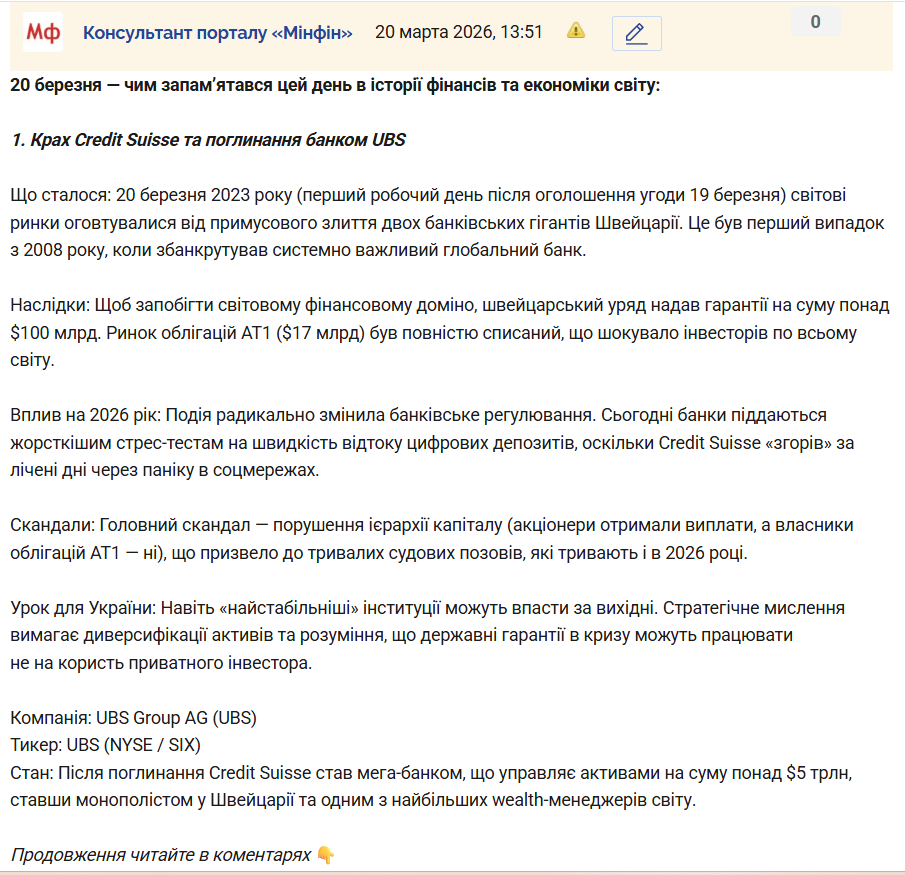Click the paragraph starting 'Вплив на 2026 рік:'
This screenshot has height=875, width=905.
coord(432,442)
